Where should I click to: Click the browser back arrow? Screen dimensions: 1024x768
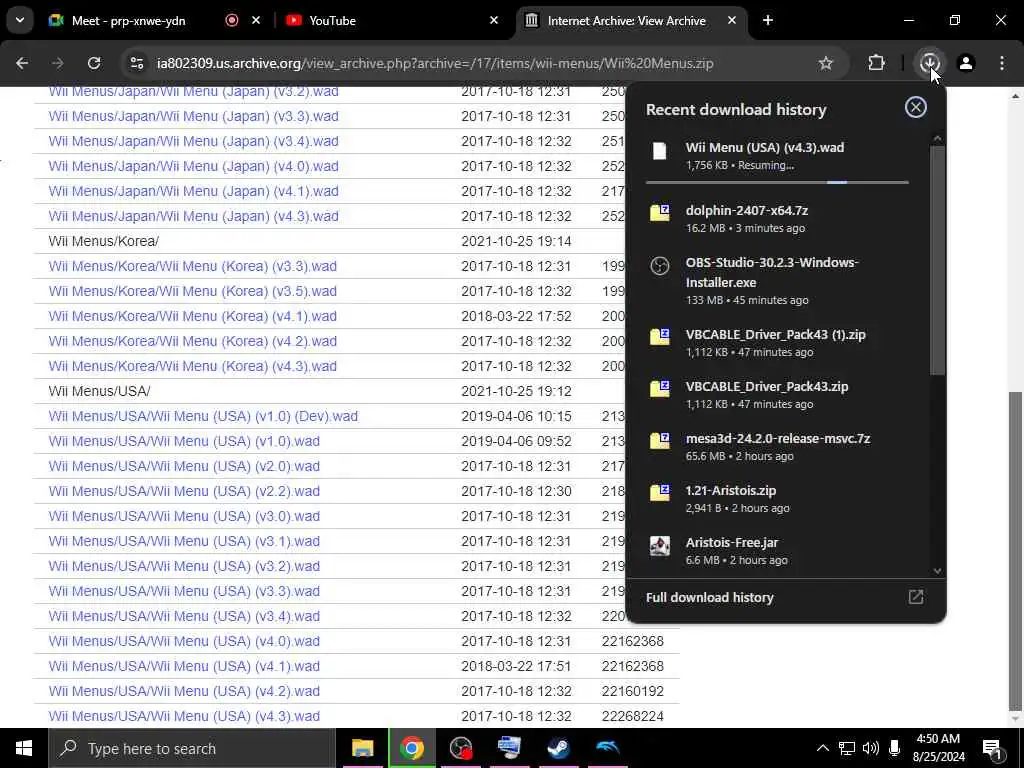click(22, 63)
